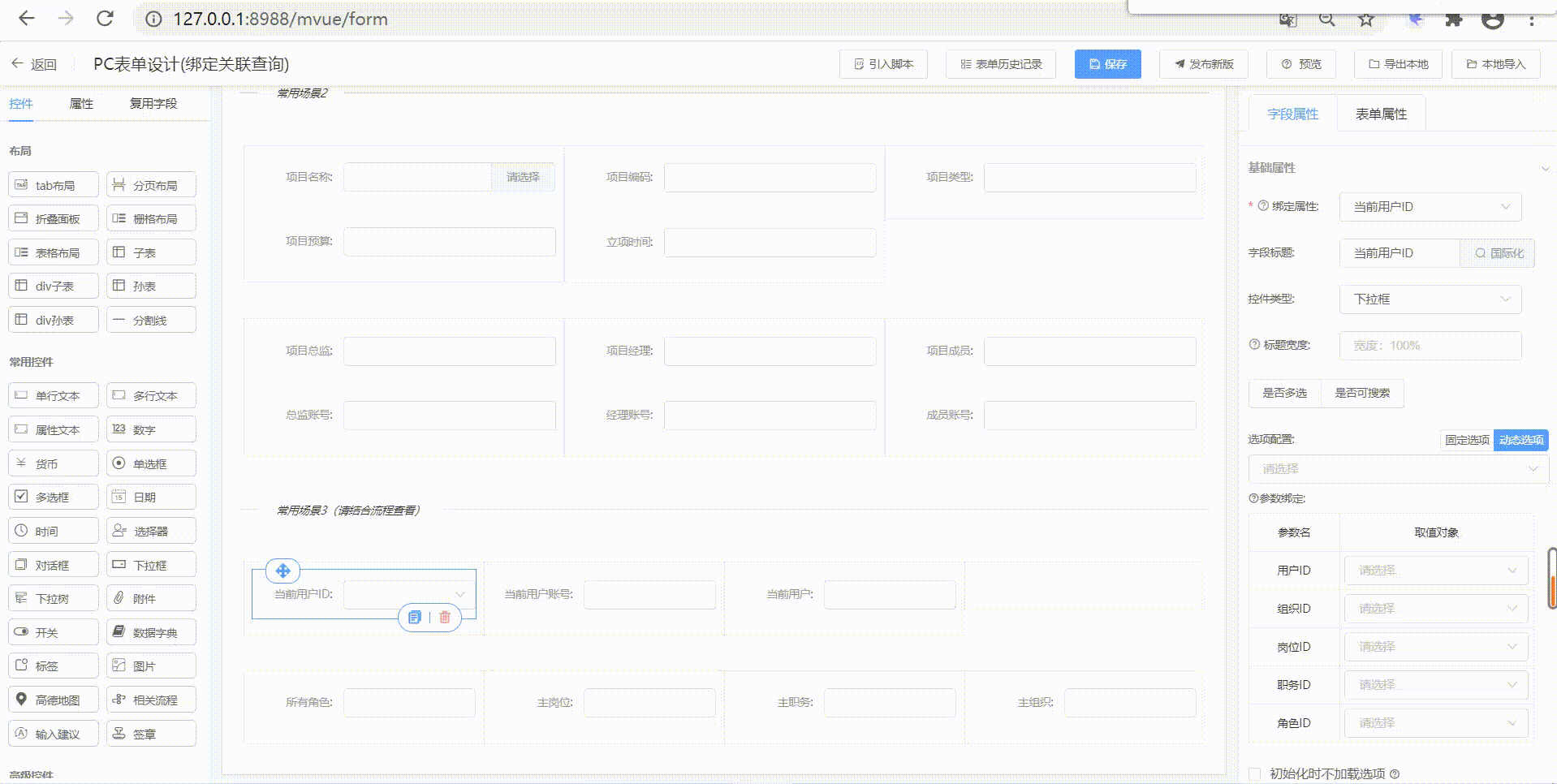Image resolution: width=1557 pixels, height=784 pixels.
Task: Click the browser reload icon
Action: tap(105, 19)
